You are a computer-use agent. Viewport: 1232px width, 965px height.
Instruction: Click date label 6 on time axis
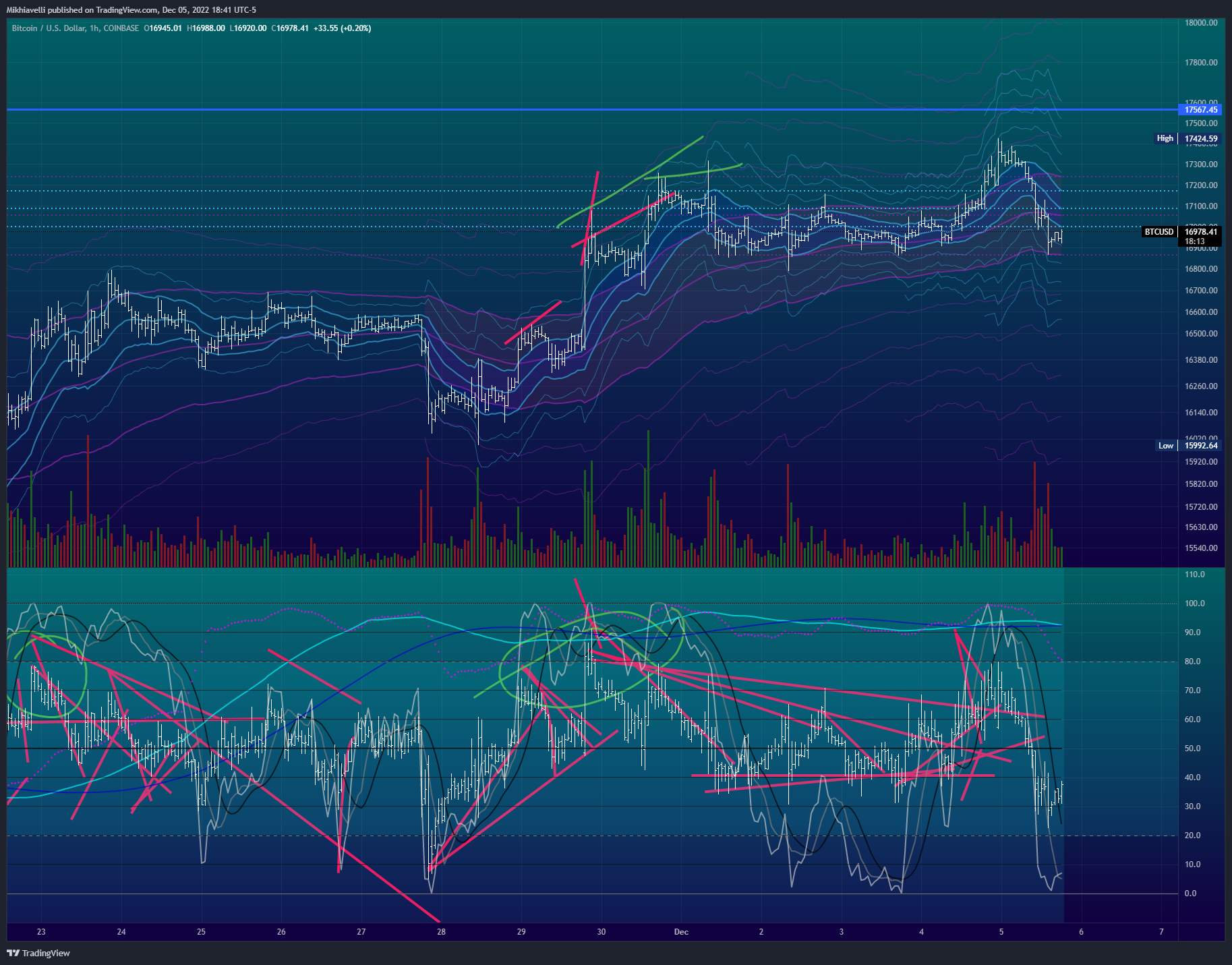[x=1082, y=932]
